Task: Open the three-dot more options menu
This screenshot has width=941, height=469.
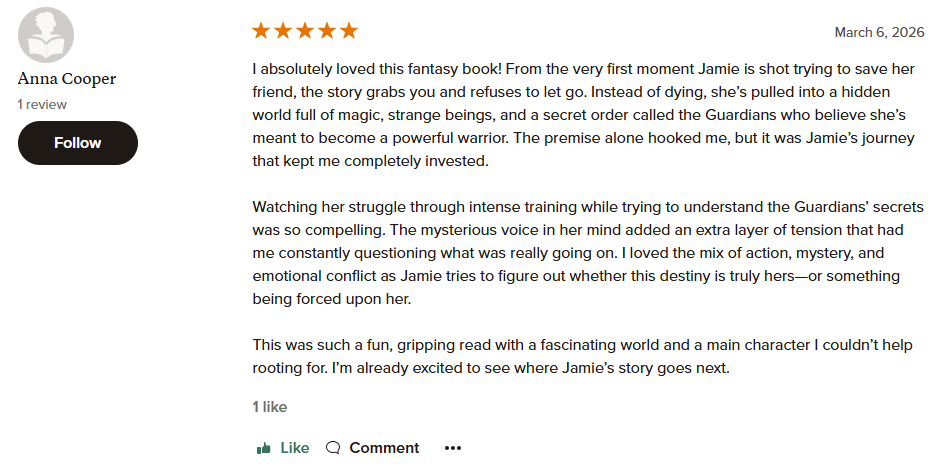Action: coord(453,448)
